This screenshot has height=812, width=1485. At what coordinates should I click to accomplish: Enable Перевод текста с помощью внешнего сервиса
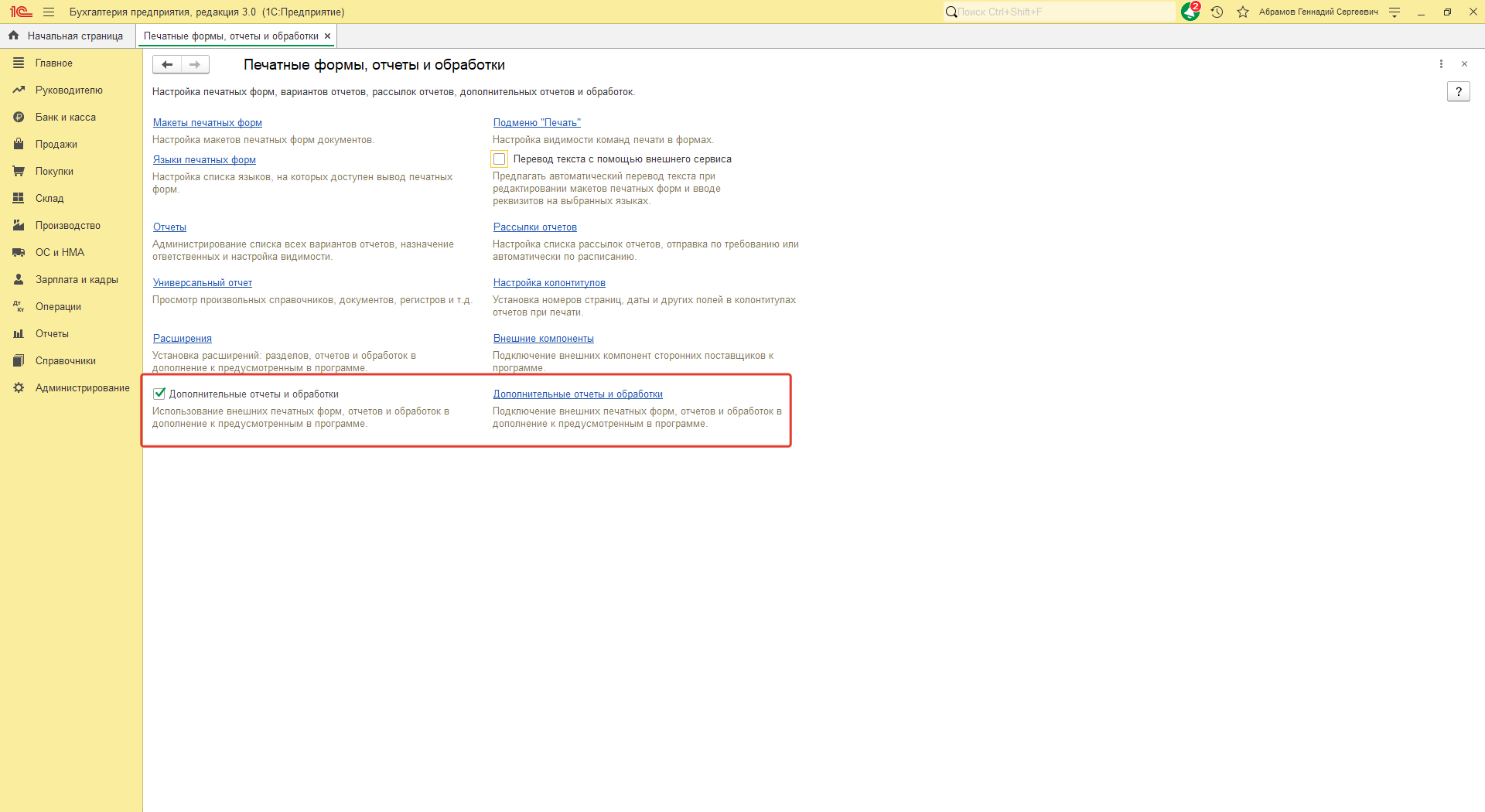pyautogui.click(x=500, y=159)
